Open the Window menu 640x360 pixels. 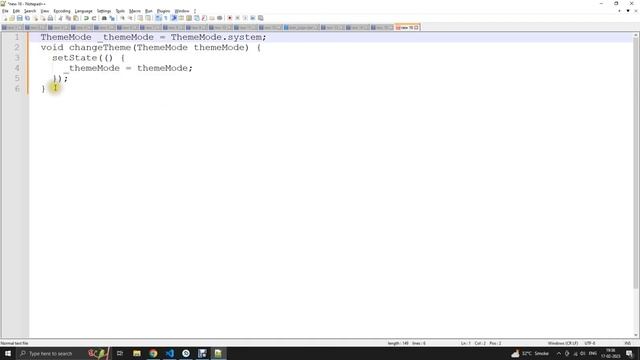coord(182,11)
